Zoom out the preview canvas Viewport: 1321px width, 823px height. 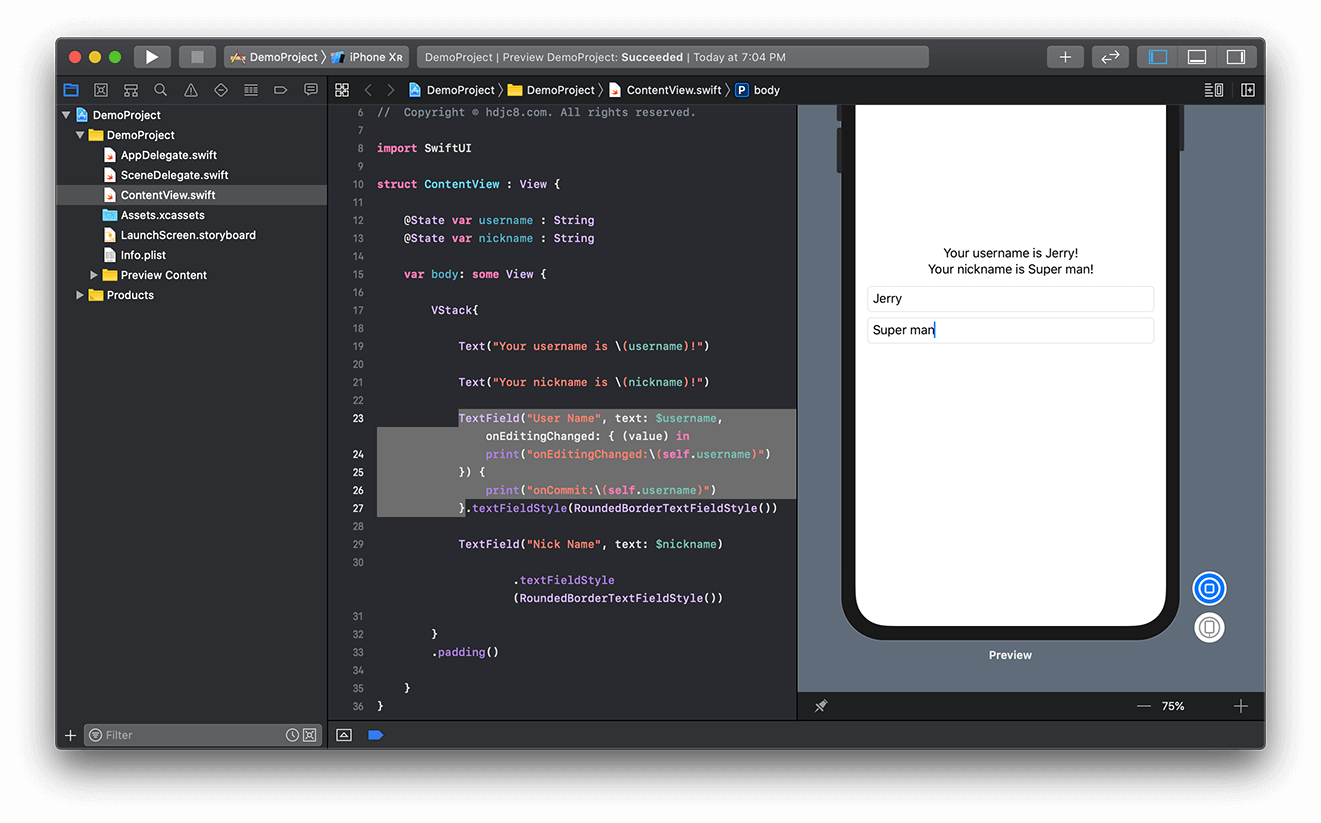coord(1144,706)
